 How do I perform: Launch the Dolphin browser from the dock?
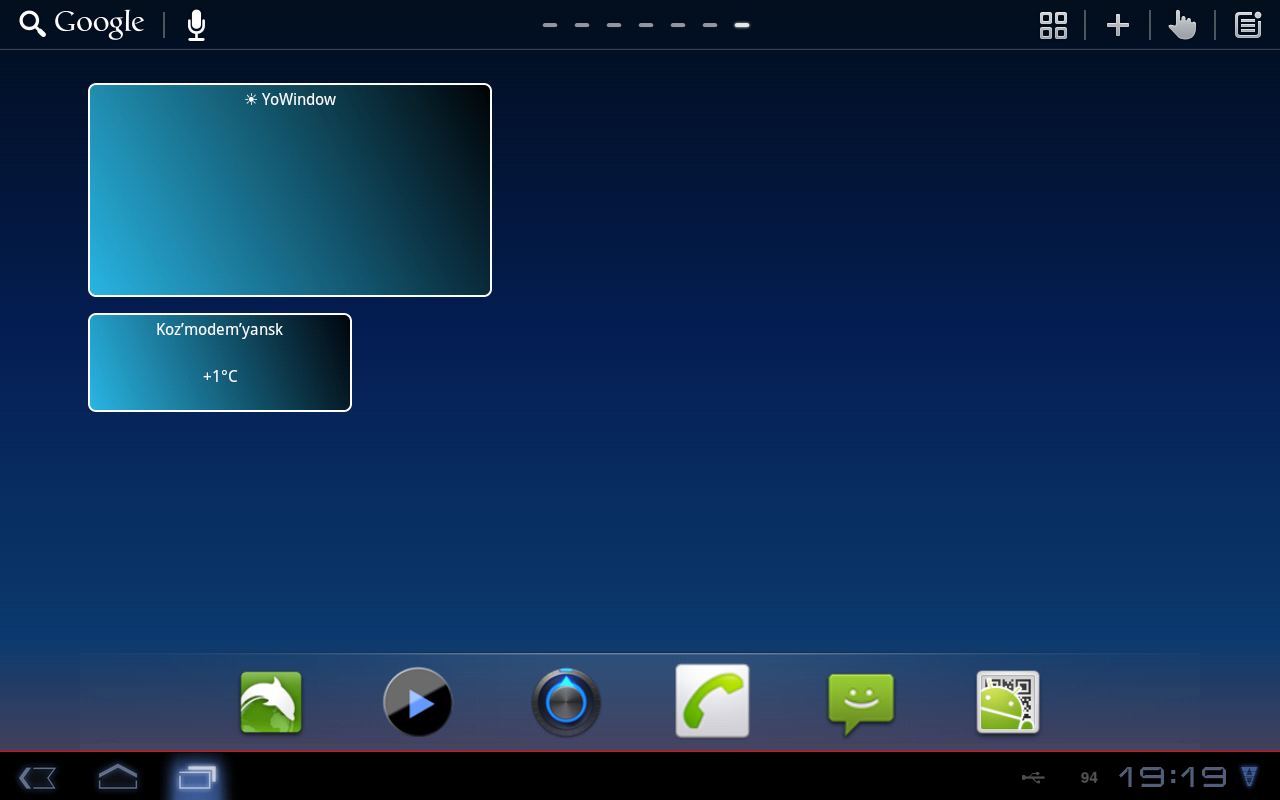(x=271, y=703)
